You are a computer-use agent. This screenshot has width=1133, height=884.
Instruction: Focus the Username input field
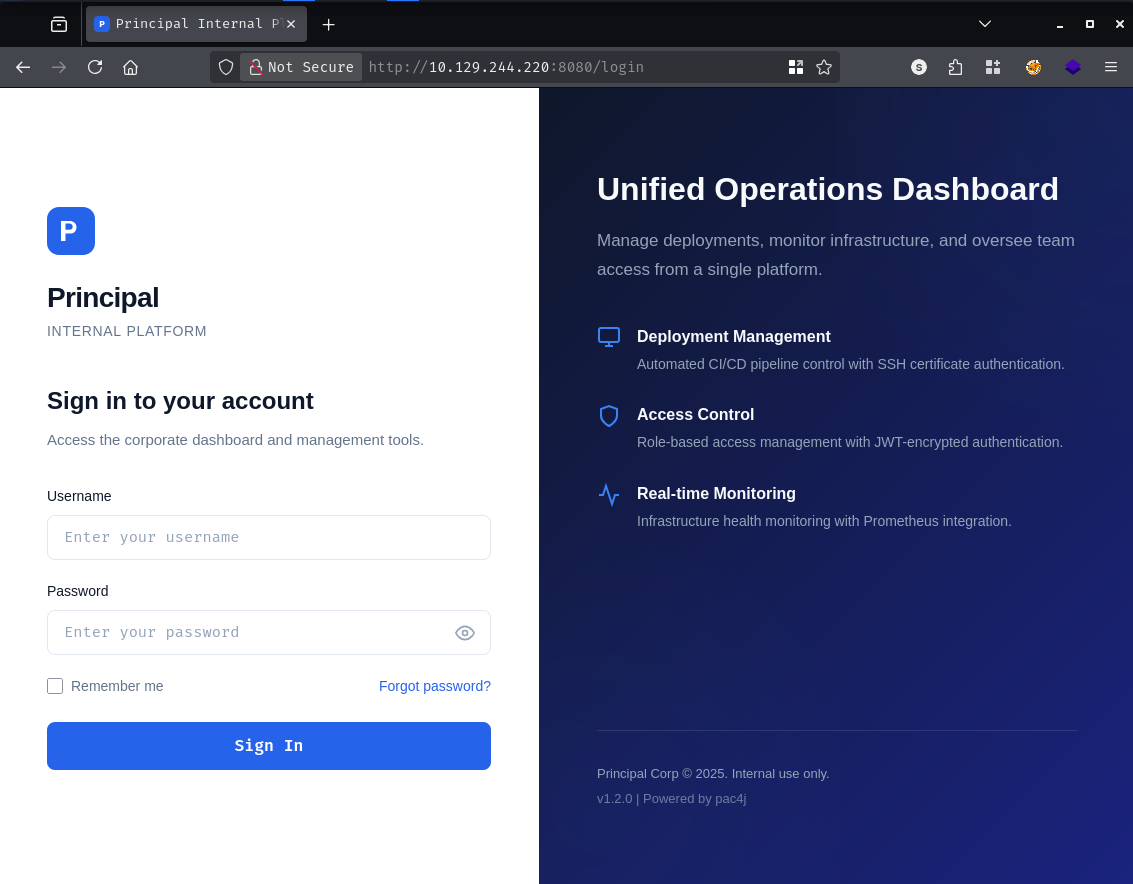point(269,538)
